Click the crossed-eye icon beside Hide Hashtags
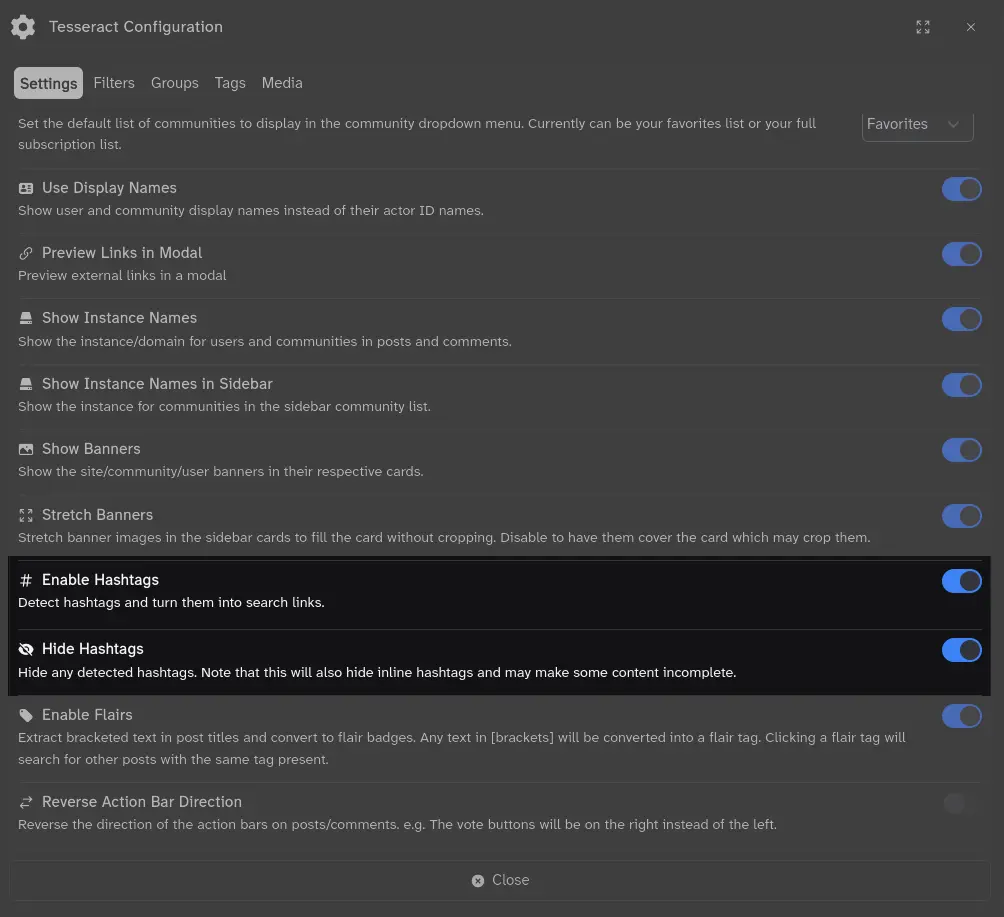 tap(26, 649)
